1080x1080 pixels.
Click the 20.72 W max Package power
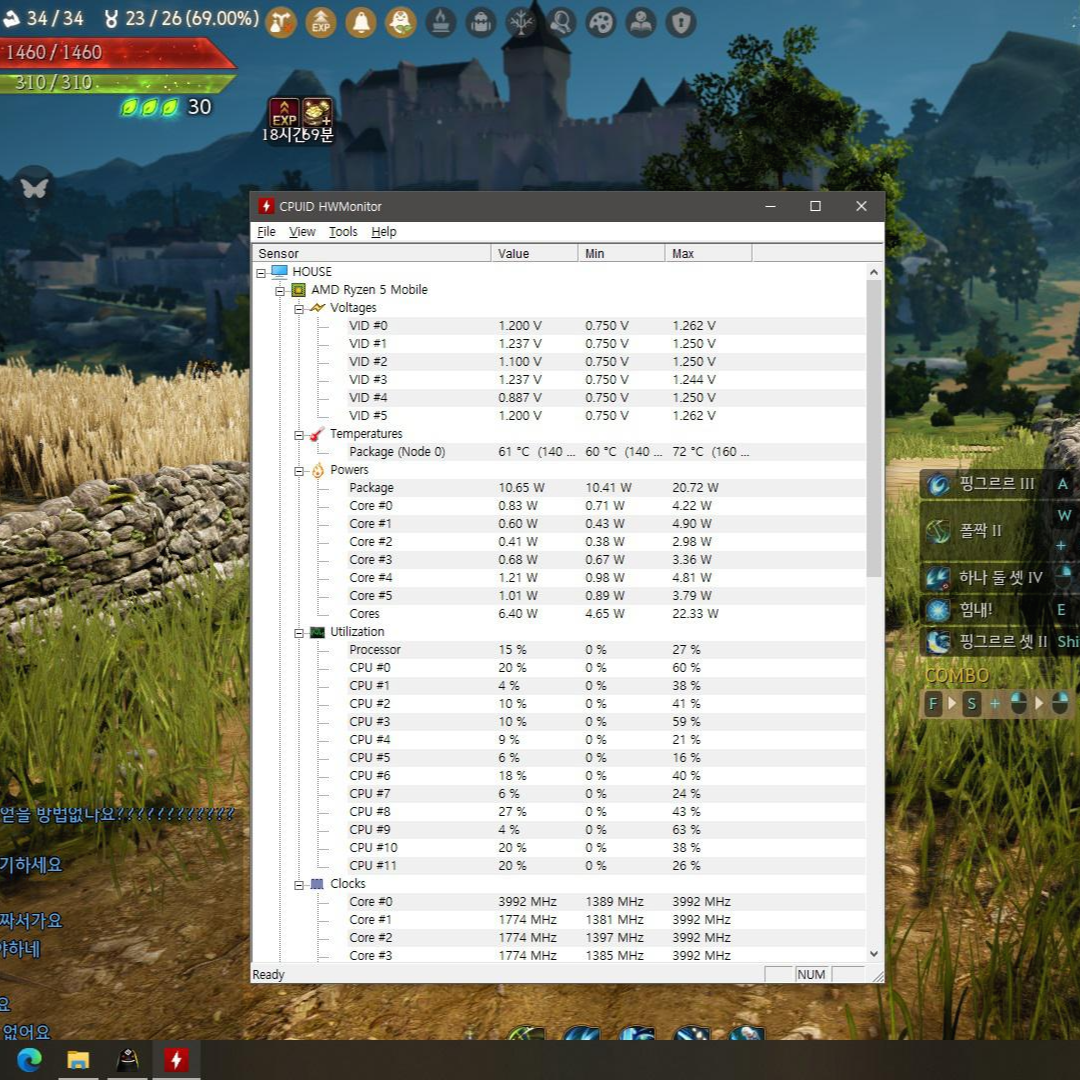click(695, 488)
